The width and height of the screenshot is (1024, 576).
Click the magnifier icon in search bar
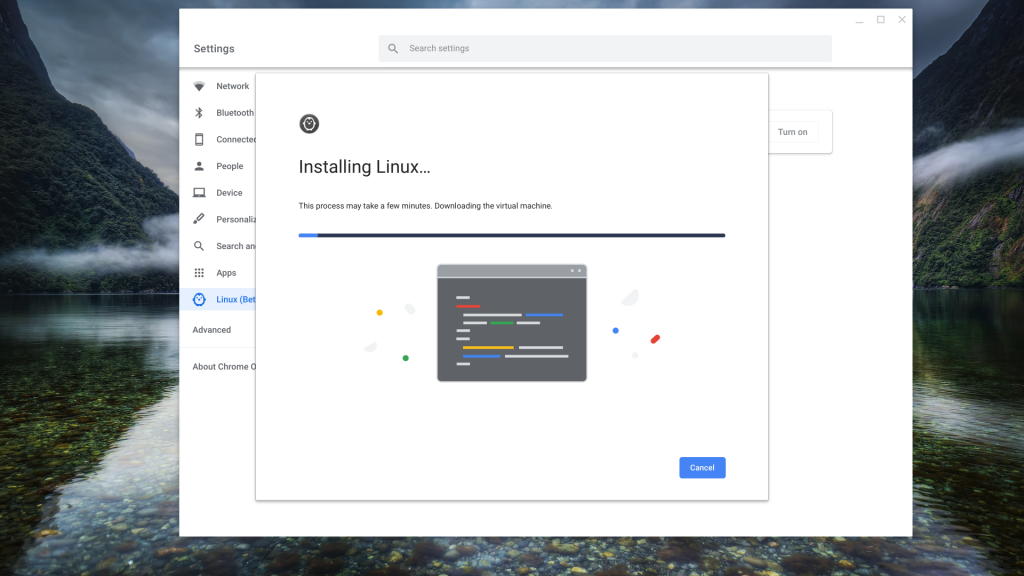pyautogui.click(x=393, y=49)
